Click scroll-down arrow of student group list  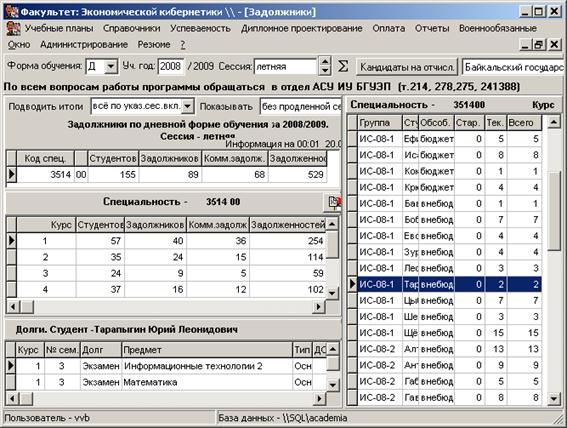(554, 399)
